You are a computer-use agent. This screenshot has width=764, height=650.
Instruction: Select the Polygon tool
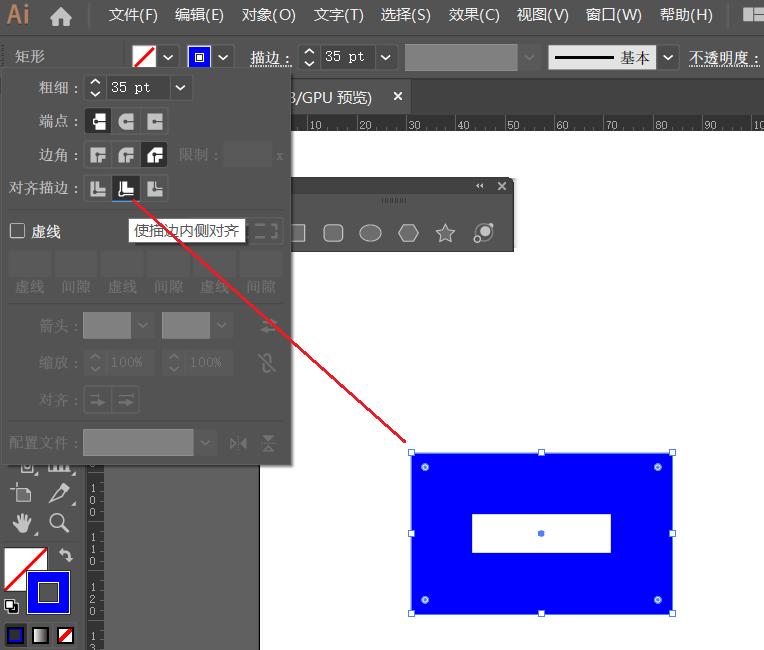[408, 233]
